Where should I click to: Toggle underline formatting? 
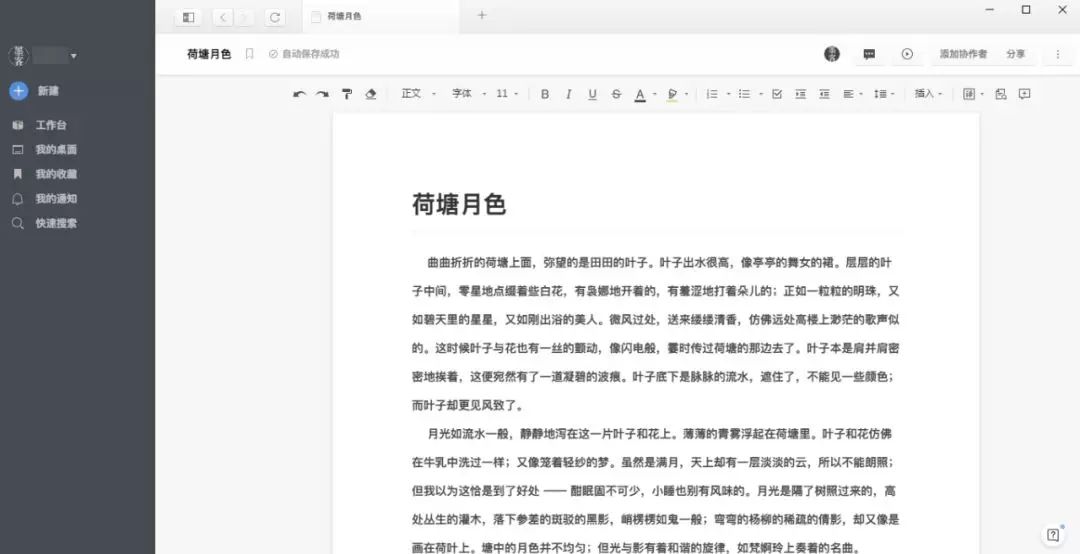(x=592, y=94)
